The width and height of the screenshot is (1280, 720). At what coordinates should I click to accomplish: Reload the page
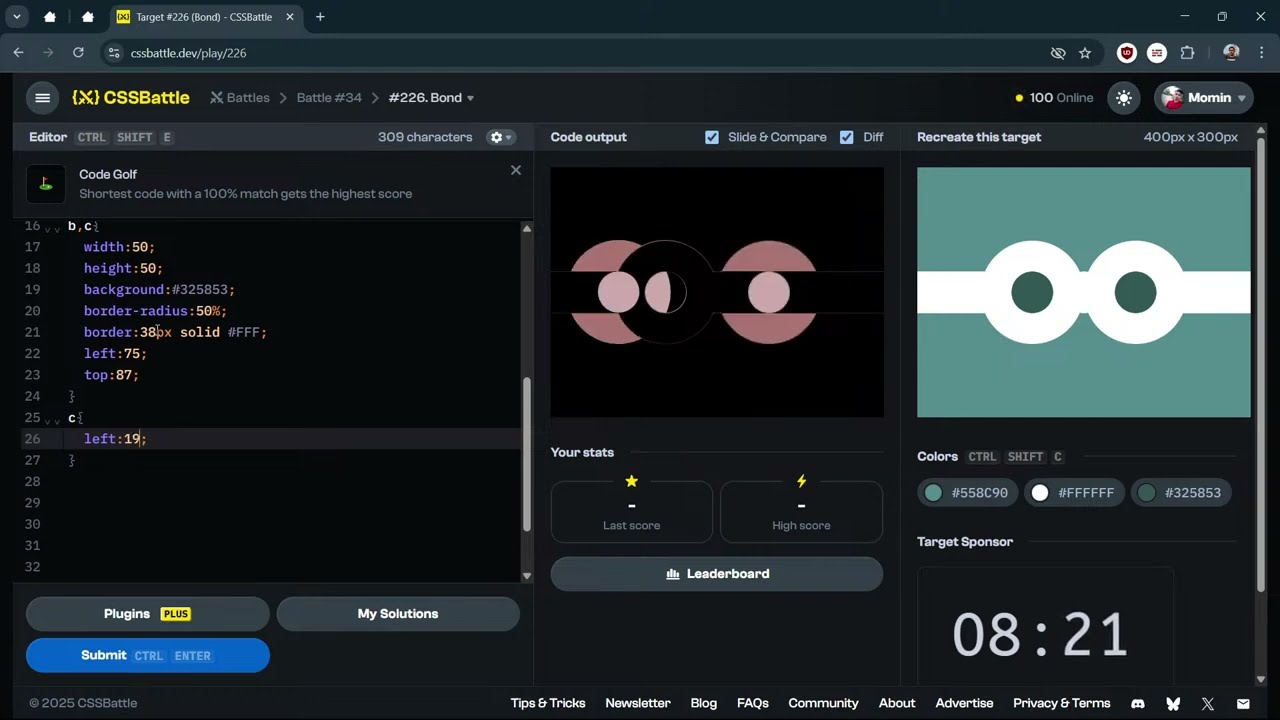pyautogui.click(x=78, y=53)
